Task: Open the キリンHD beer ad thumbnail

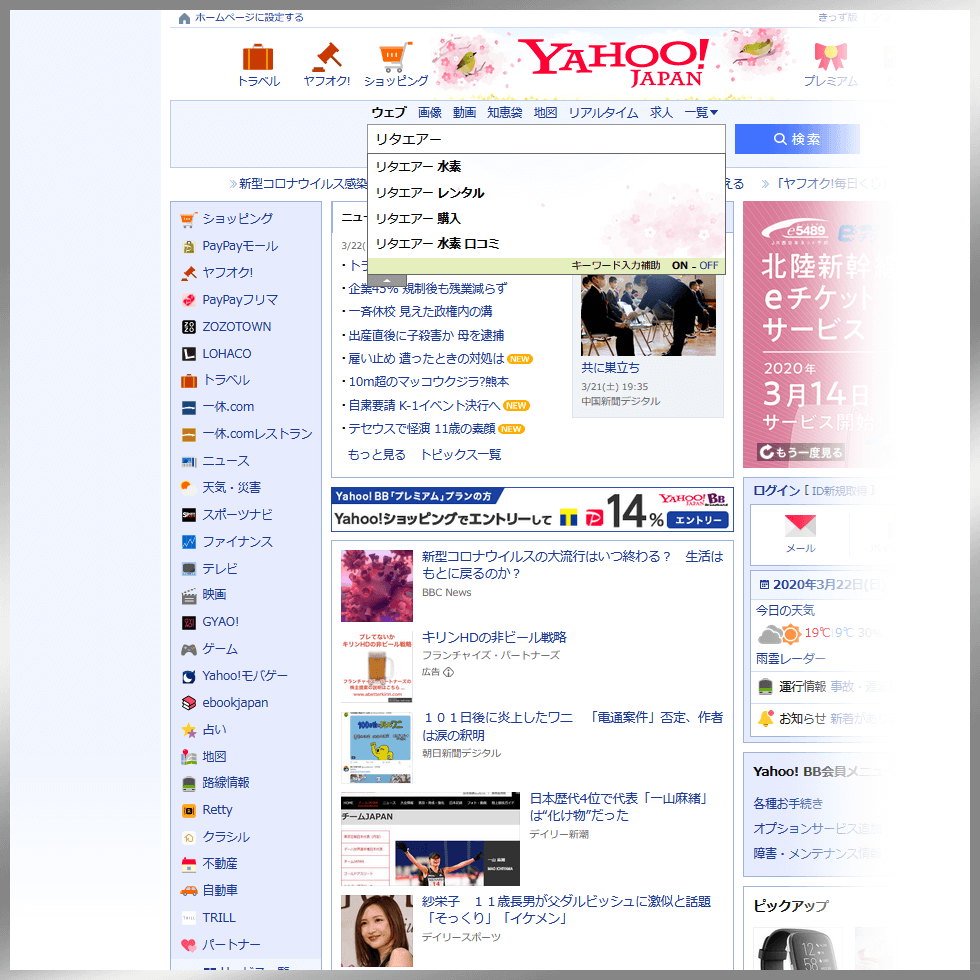Action: click(377, 667)
